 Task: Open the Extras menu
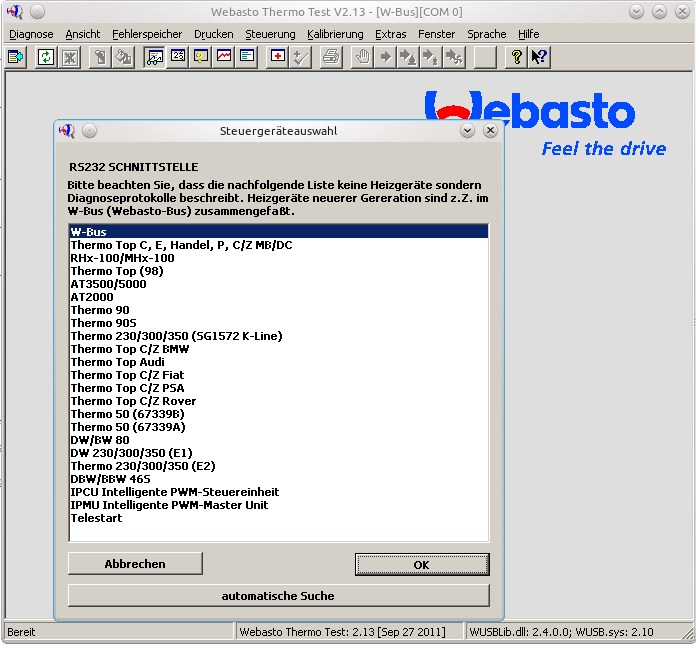click(x=391, y=34)
